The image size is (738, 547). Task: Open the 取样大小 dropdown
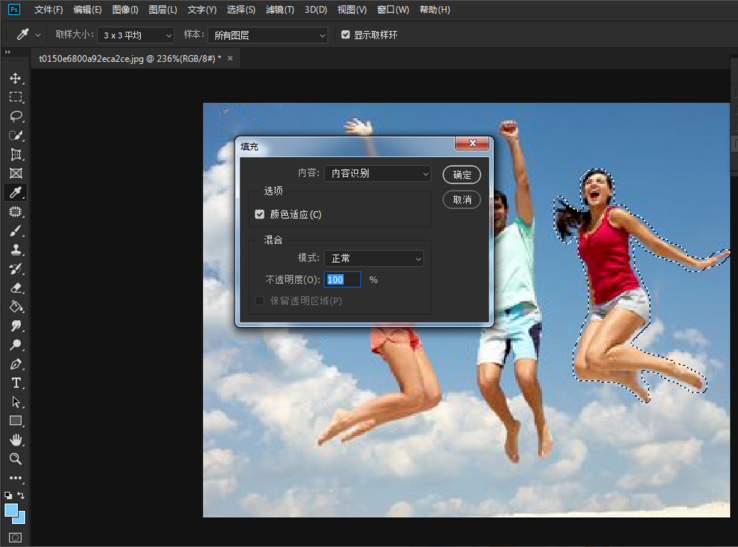[137, 35]
